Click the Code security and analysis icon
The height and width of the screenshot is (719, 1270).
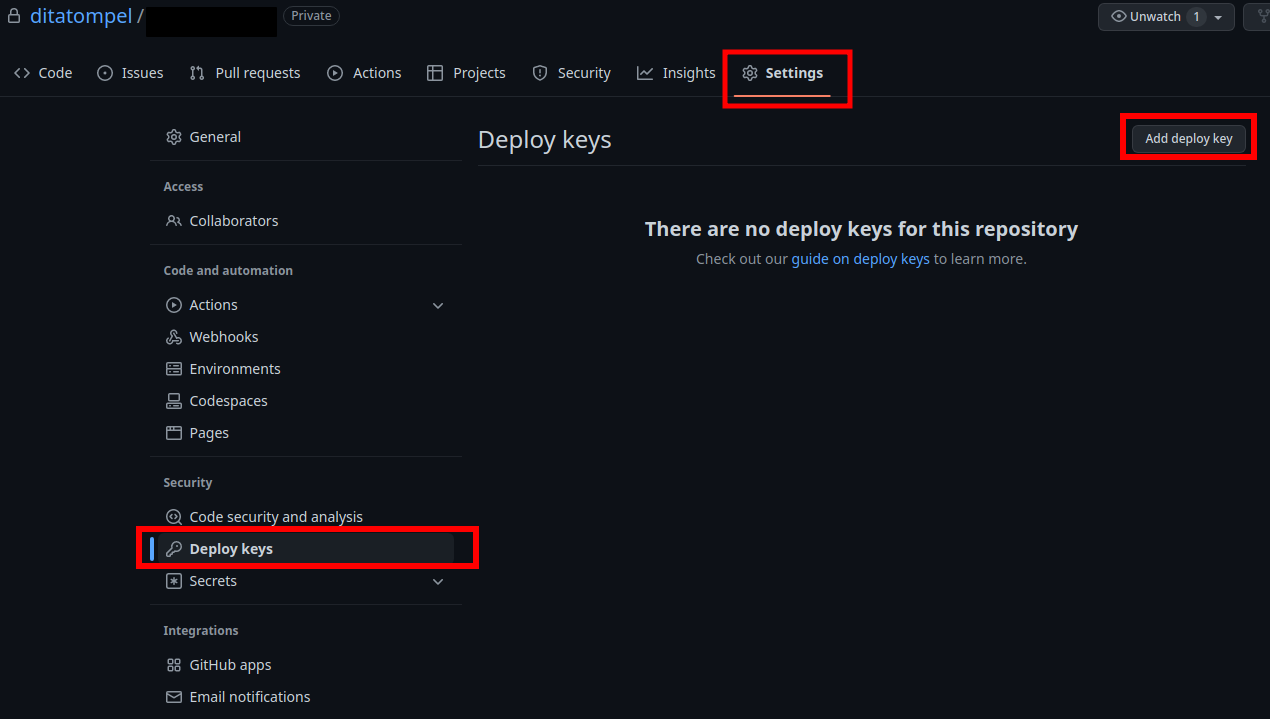174,517
